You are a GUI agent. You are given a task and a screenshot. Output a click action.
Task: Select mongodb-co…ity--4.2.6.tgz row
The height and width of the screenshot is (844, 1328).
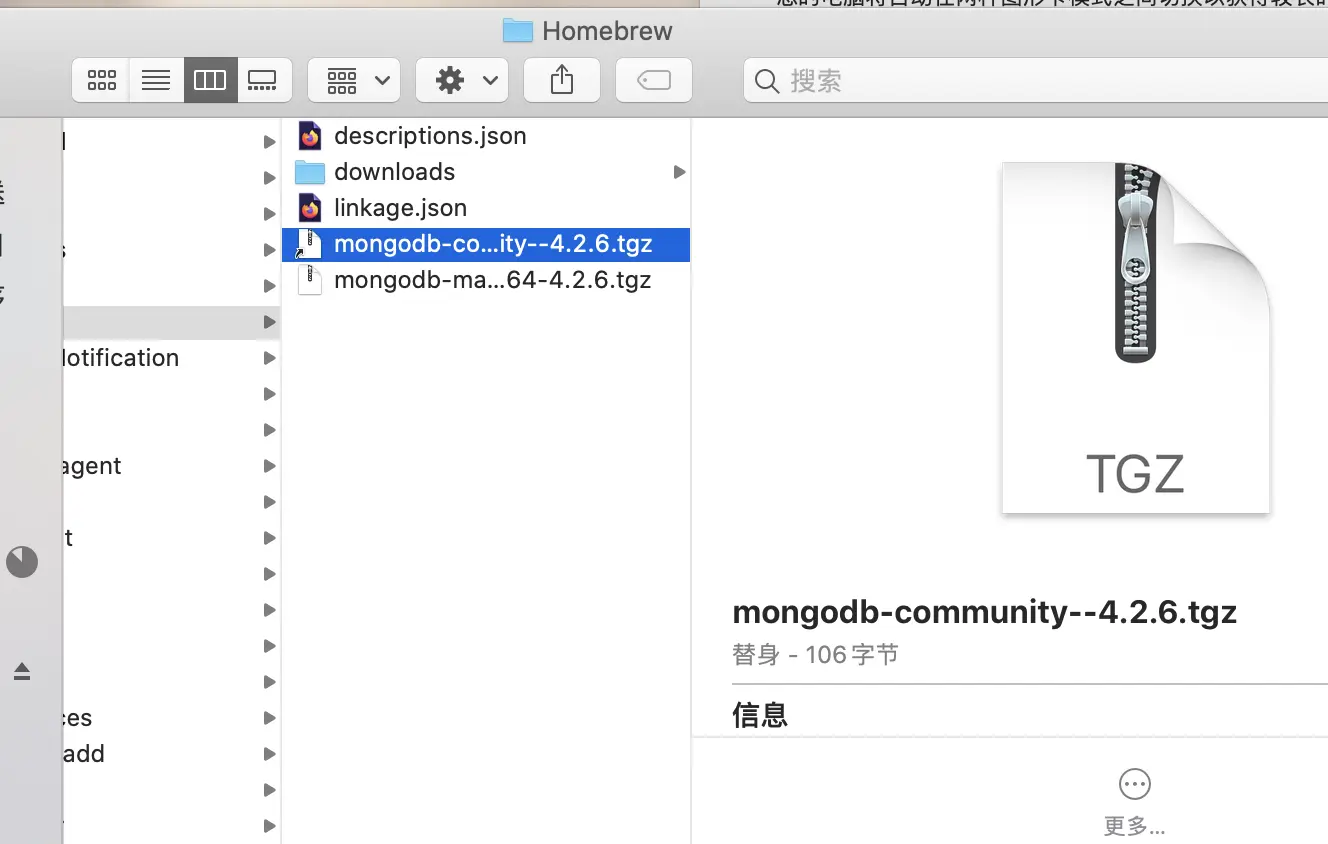tap(486, 244)
